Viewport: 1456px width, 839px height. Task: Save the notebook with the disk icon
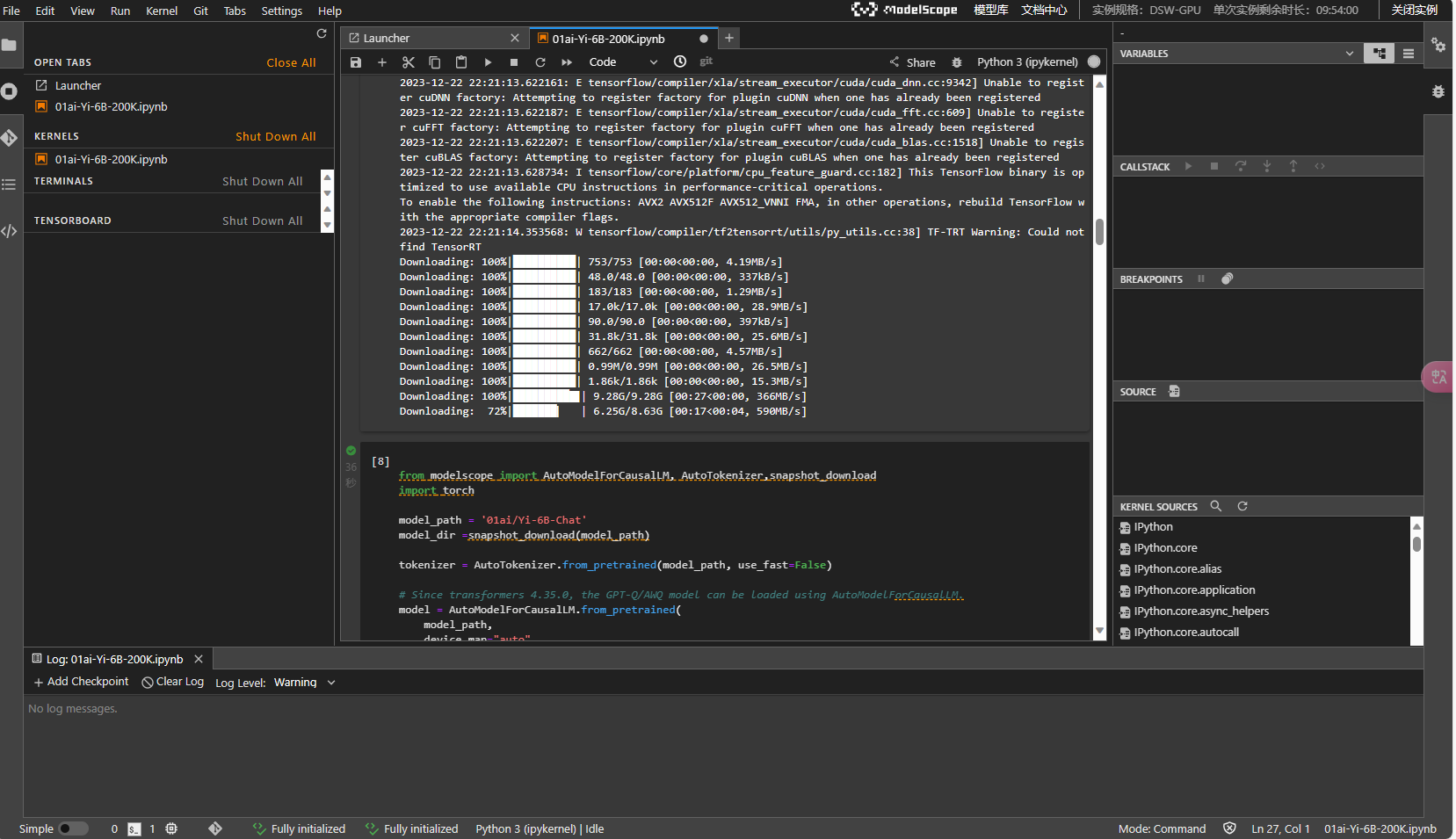[x=356, y=62]
